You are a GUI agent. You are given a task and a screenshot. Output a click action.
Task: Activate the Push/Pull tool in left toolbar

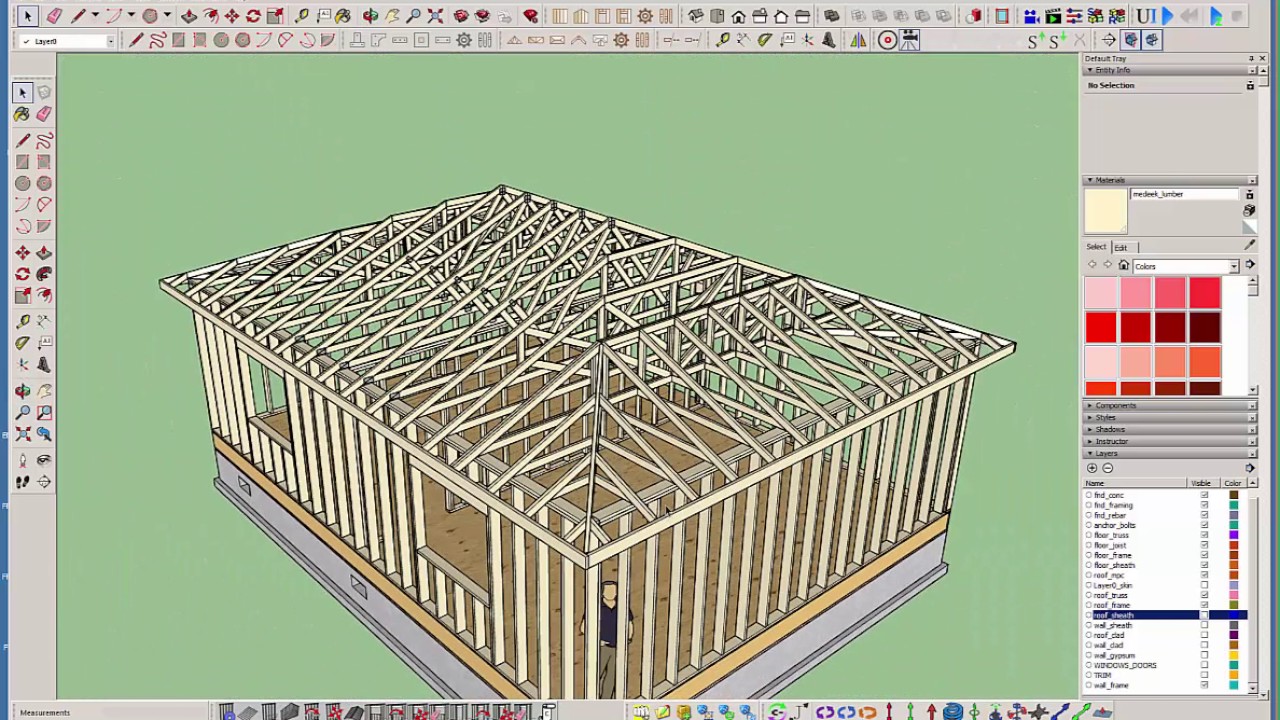pos(44,253)
